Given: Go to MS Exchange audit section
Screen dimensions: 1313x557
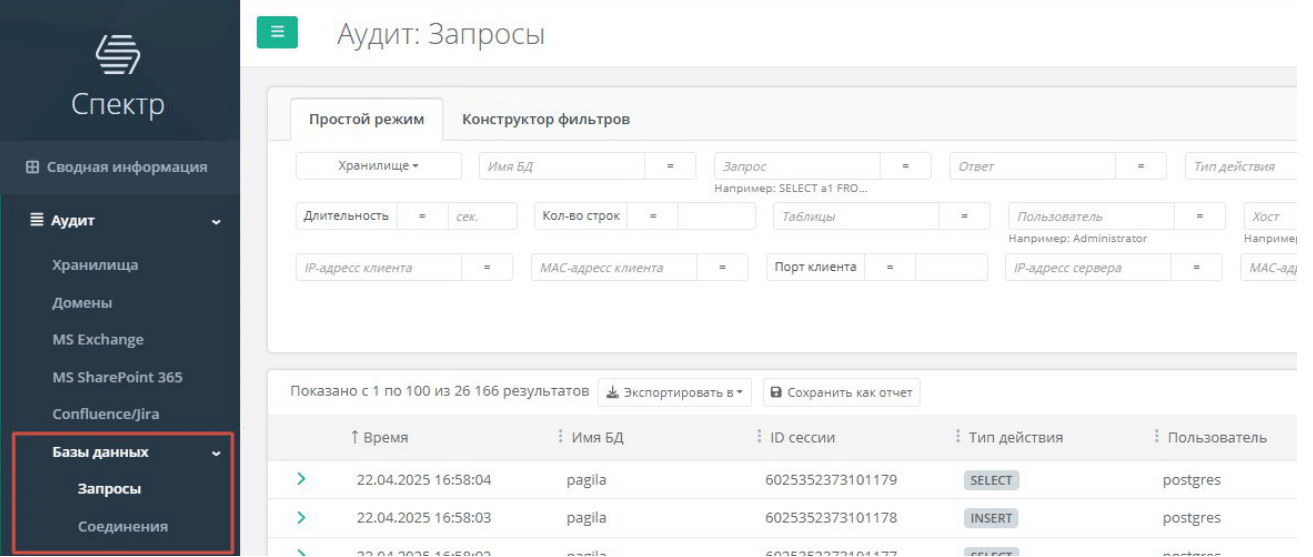Looking at the screenshot, I should click(x=98, y=340).
